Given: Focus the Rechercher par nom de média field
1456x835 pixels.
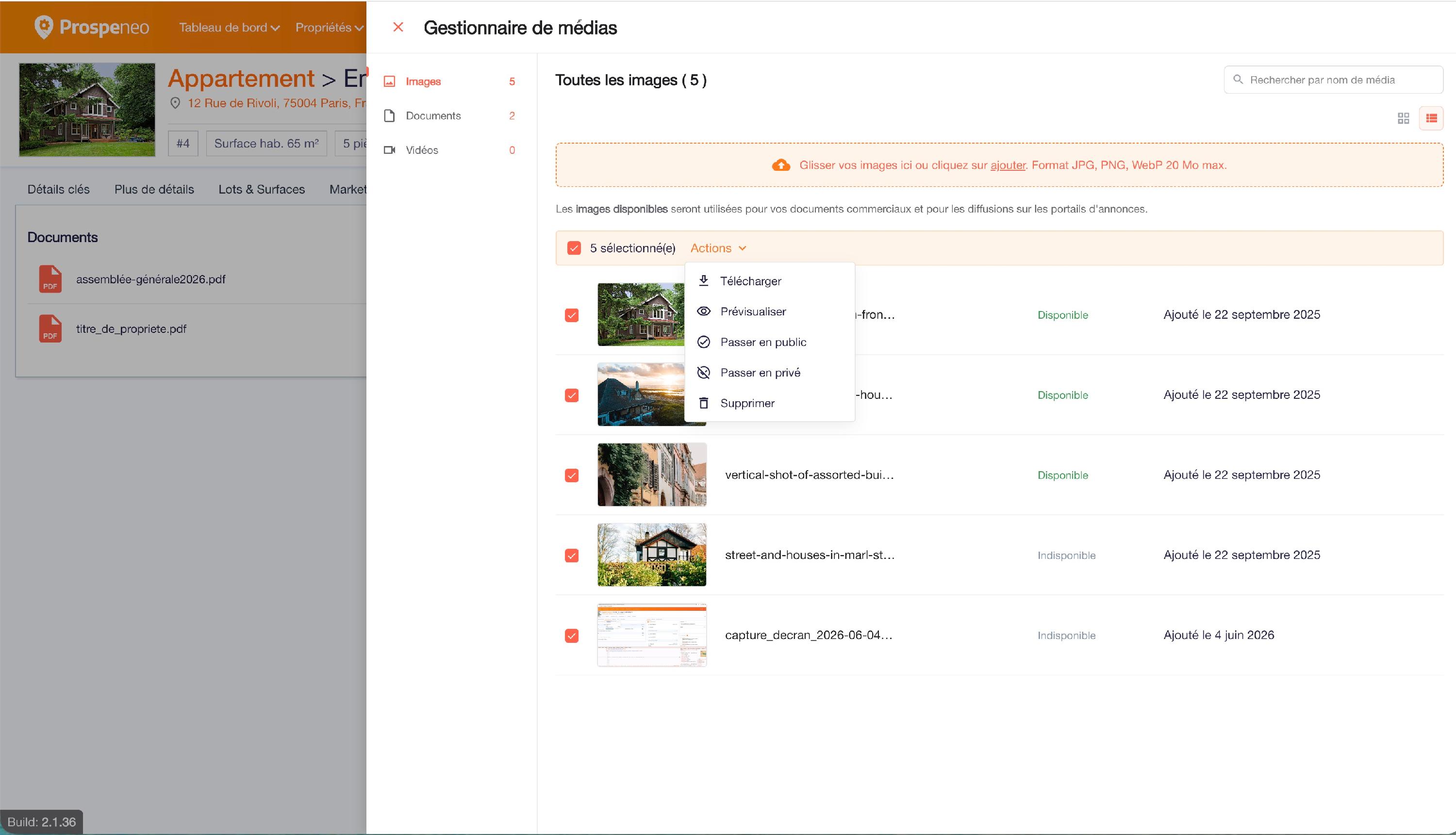Looking at the screenshot, I should (x=1333, y=80).
